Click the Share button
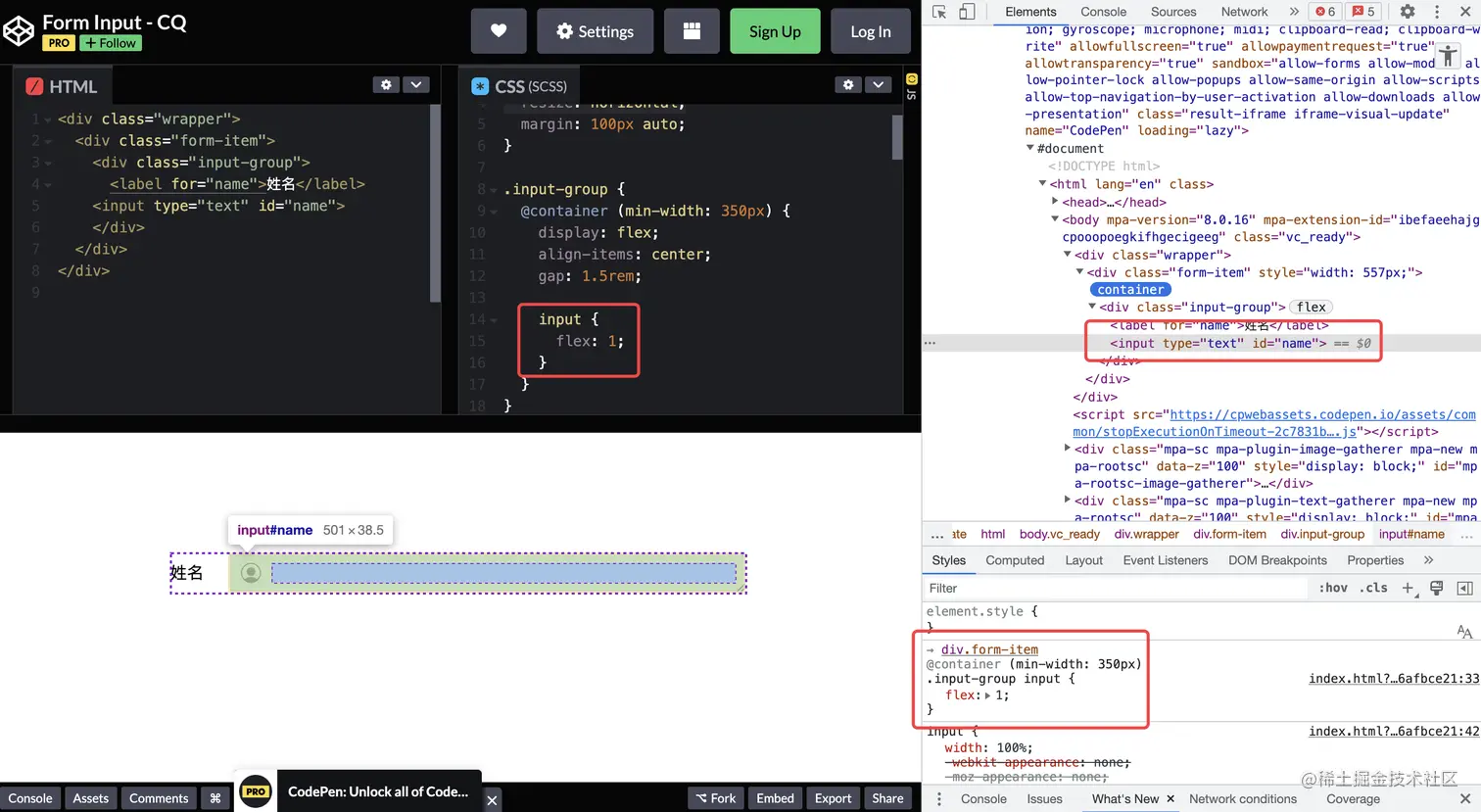Viewport: 1481px width, 812px height. click(x=887, y=798)
